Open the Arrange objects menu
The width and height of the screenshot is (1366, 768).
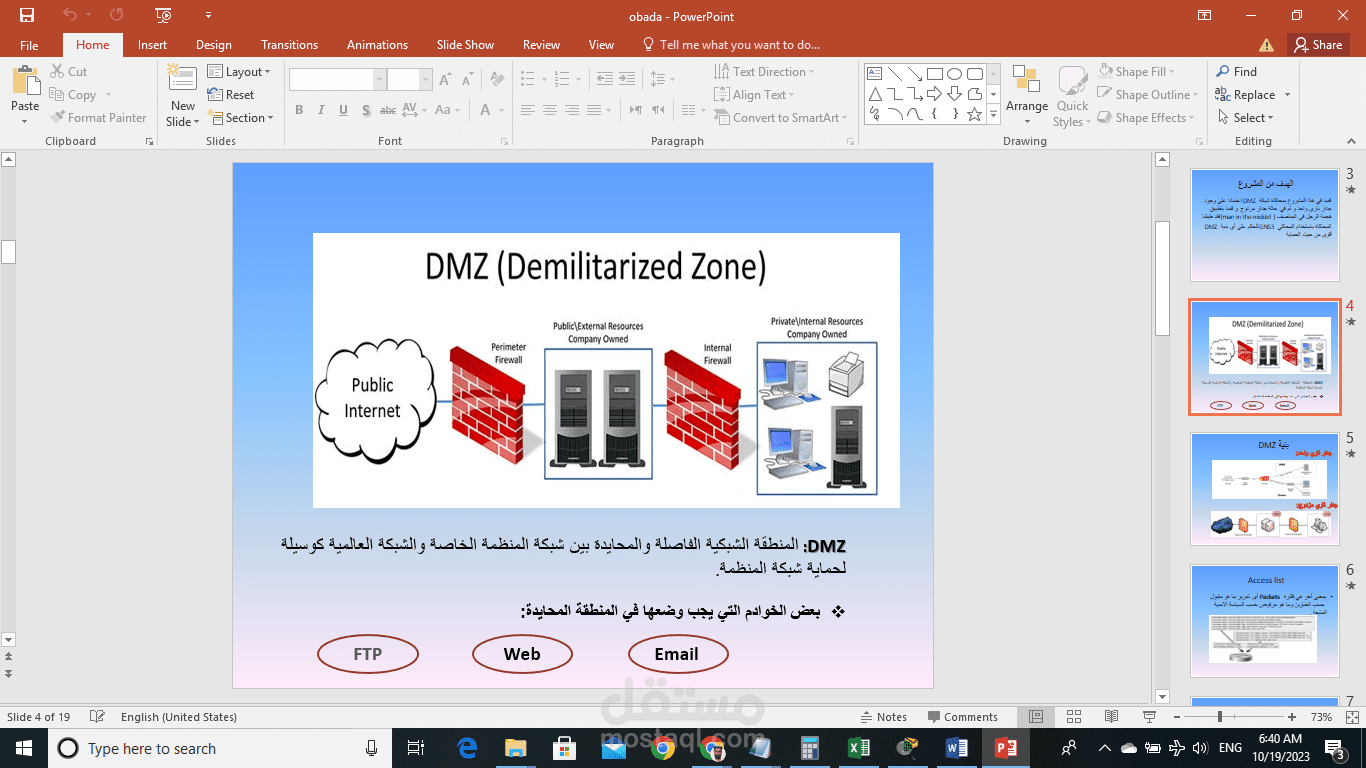click(x=1027, y=95)
